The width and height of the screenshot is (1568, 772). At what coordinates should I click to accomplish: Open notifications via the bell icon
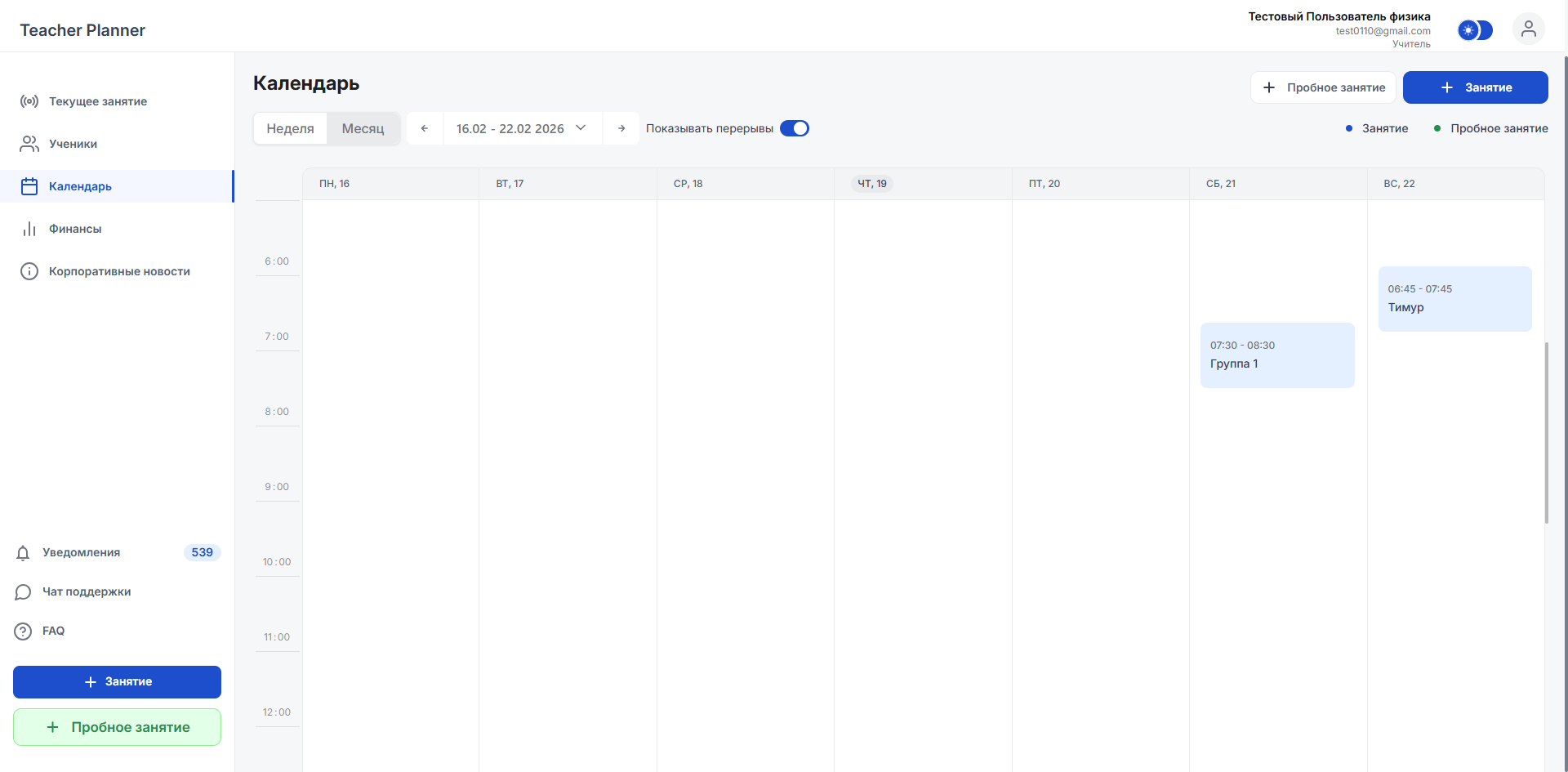(x=23, y=552)
